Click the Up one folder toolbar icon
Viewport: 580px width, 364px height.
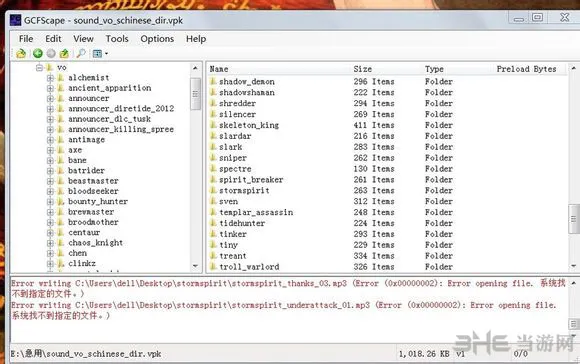coord(64,54)
